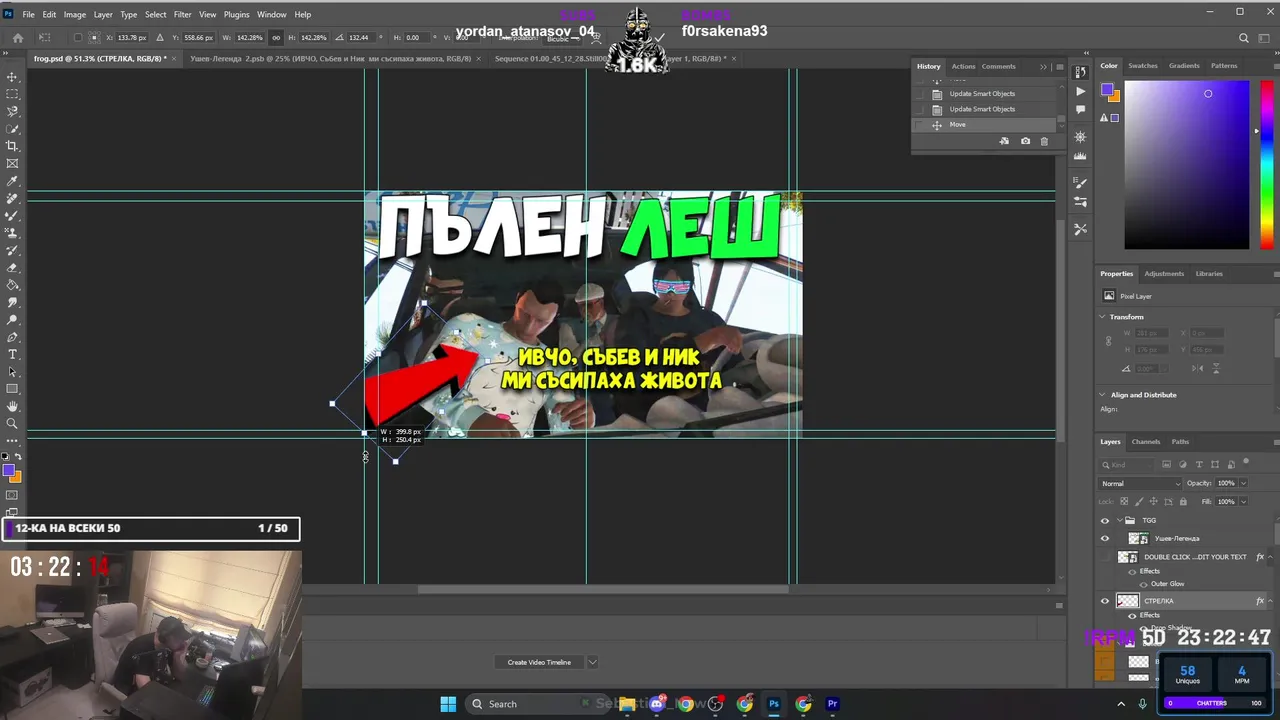Select the Spot Healing Brush tool
Viewport: 1280px width, 720px height.
click(x=12, y=198)
